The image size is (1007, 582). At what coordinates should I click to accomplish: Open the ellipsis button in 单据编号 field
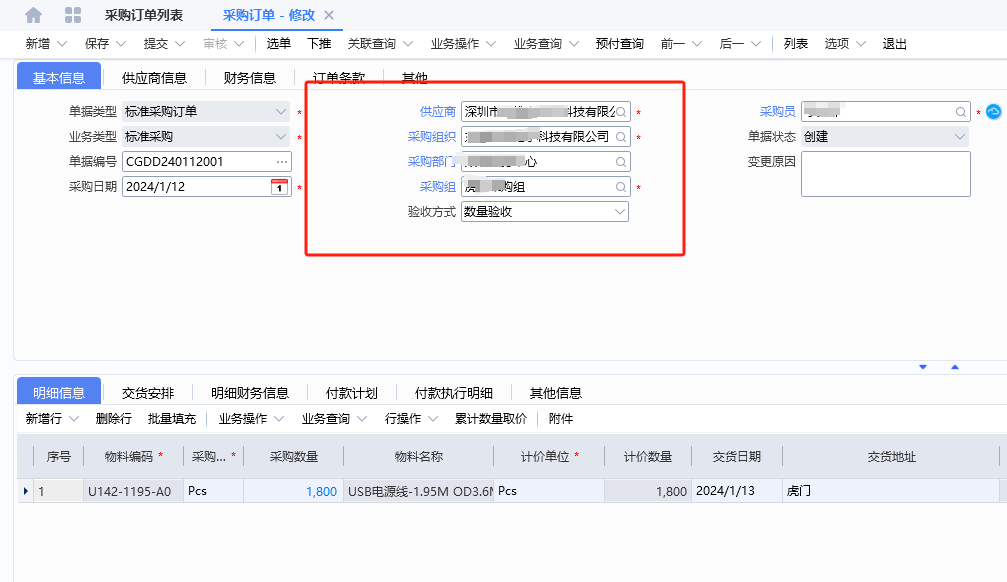pyautogui.click(x=282, y=162)
